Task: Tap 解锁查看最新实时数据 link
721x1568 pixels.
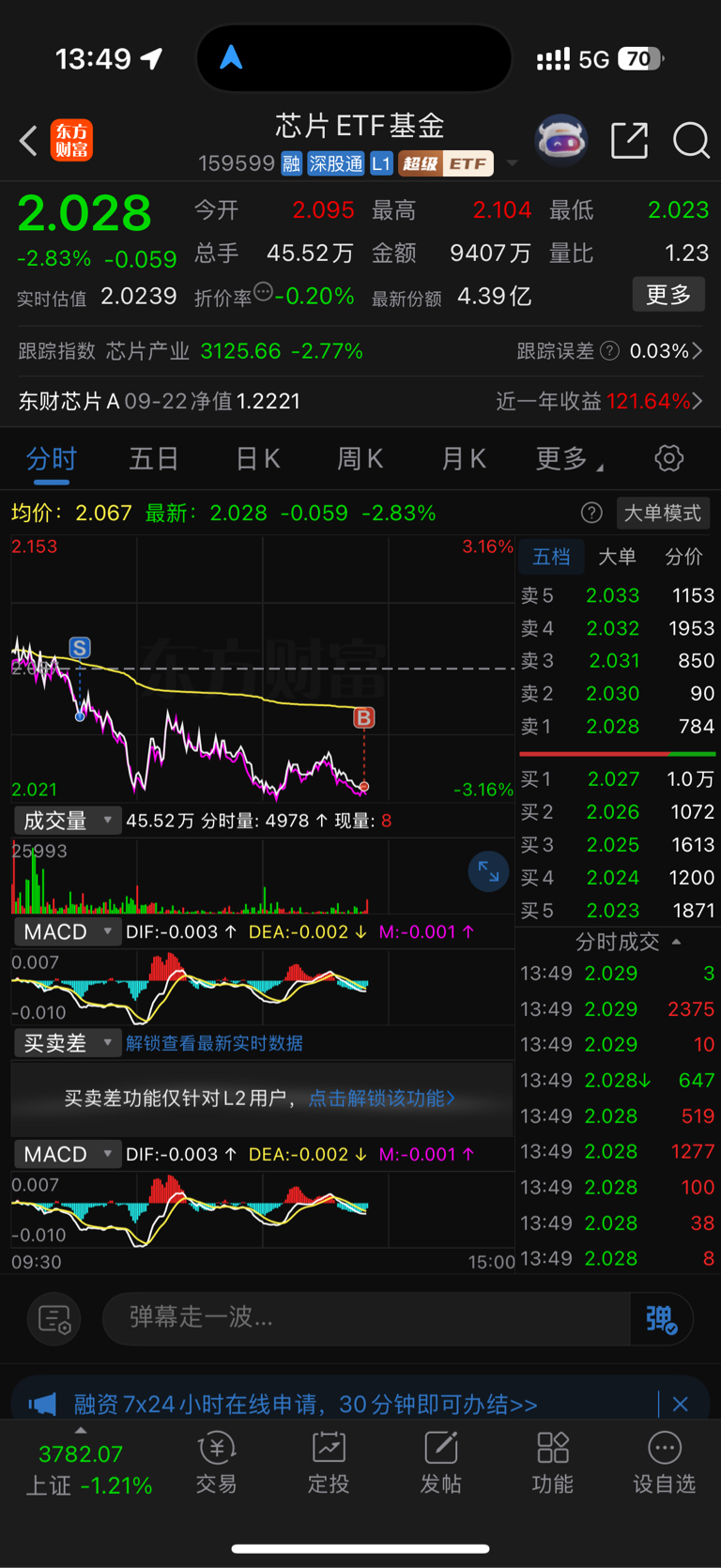Action: [x=214, y=1043]
